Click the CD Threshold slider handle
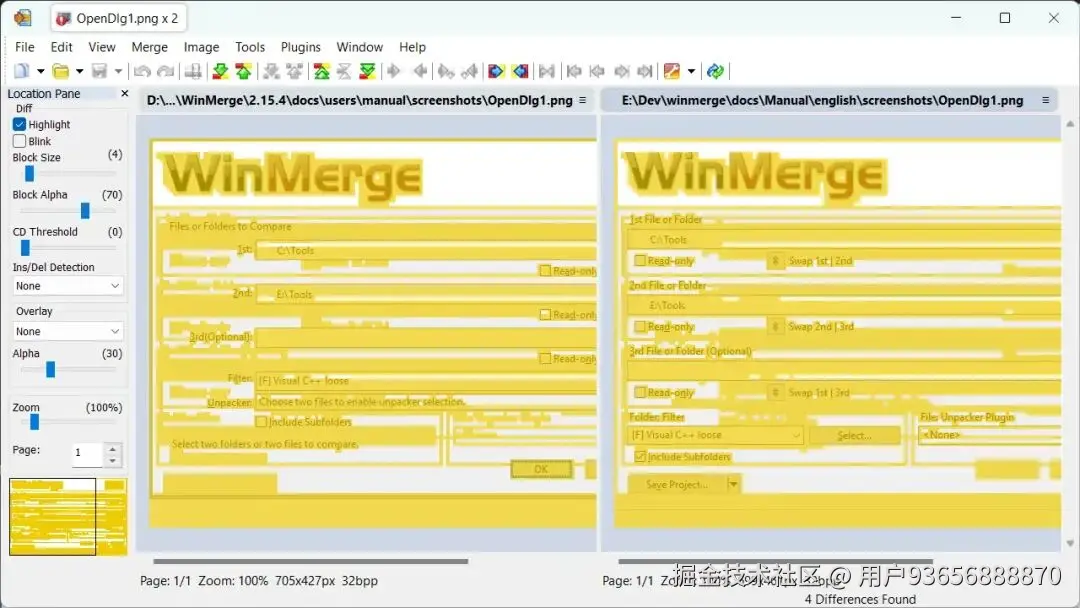 (25, 248)
